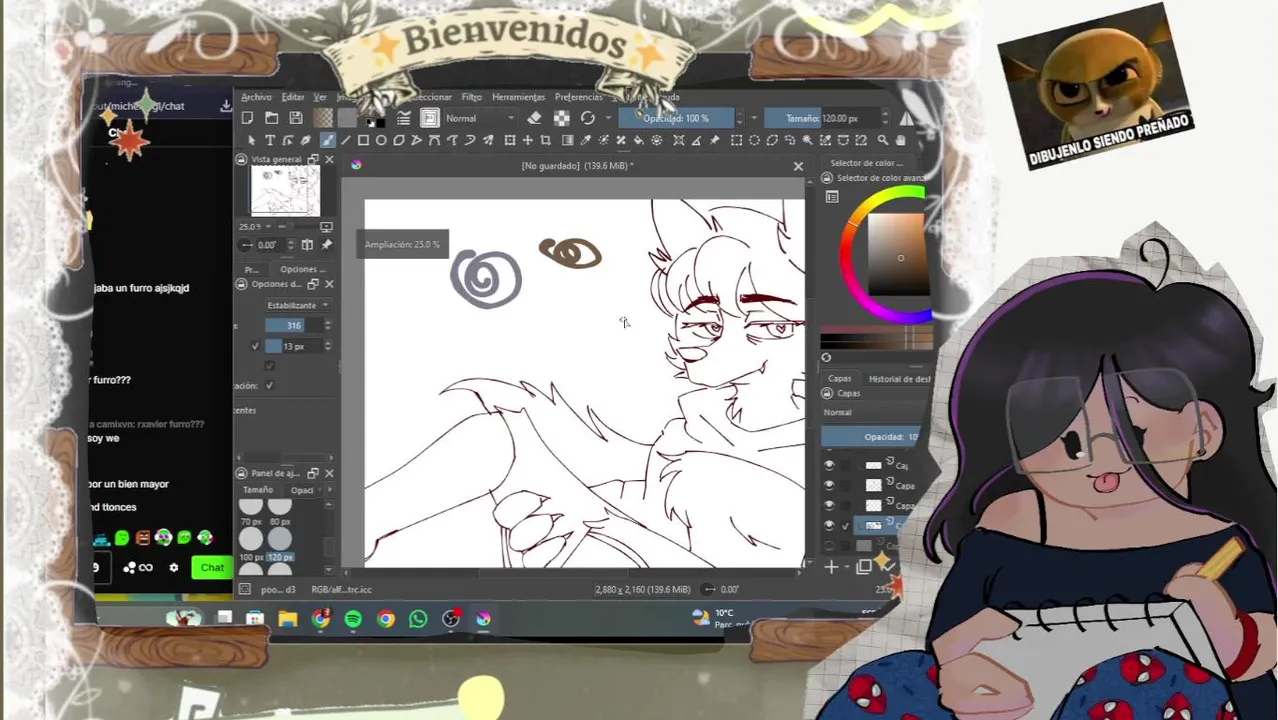Float the Vista general docker
Viewport: 1278px width, 720px height.
(313, 160)
